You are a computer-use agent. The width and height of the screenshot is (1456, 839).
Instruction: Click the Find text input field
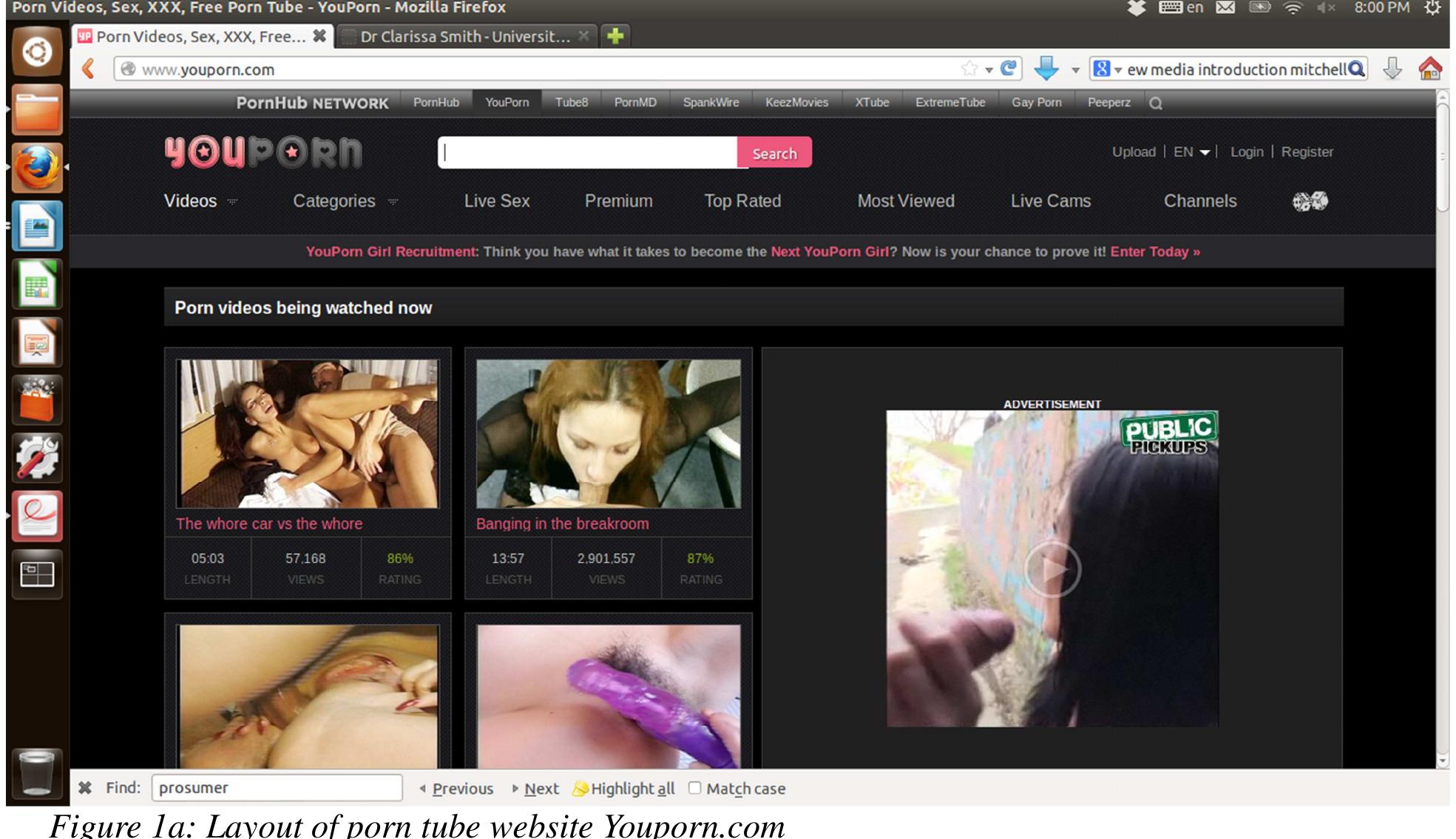(277, 788)
